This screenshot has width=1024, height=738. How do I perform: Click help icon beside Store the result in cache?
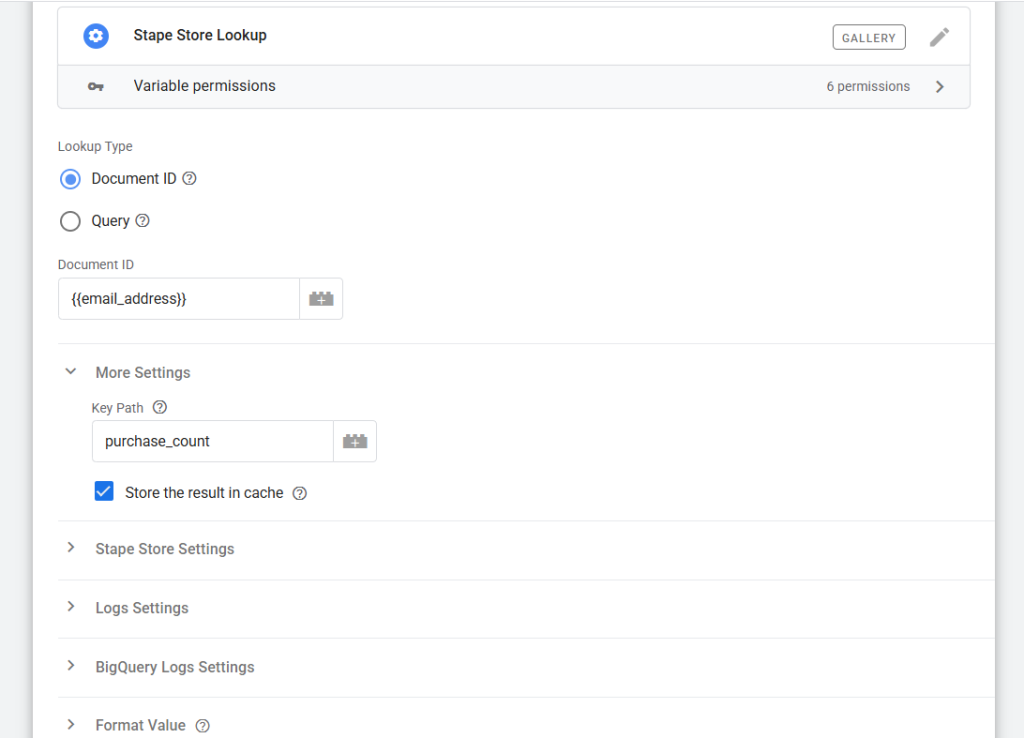299,493
